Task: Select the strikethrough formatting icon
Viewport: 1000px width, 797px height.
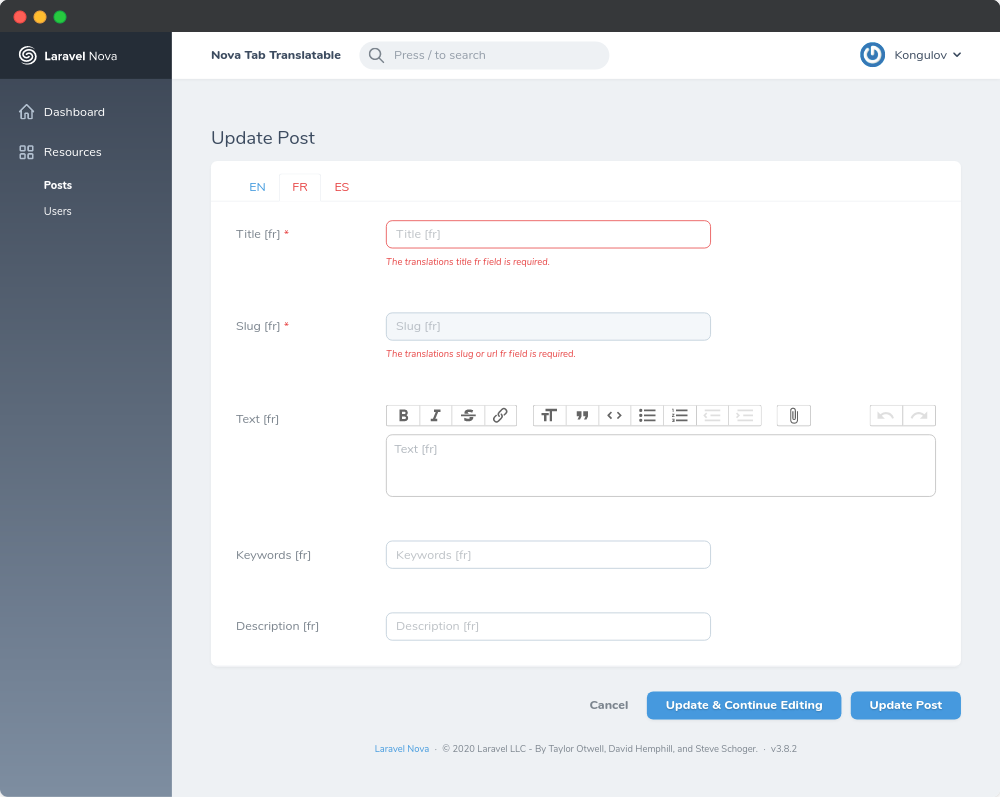Action: click(468, 415)
